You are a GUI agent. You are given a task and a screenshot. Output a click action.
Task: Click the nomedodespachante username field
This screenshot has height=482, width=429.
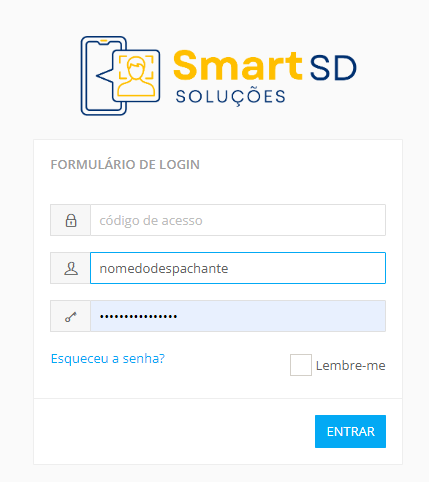[238, 268]
